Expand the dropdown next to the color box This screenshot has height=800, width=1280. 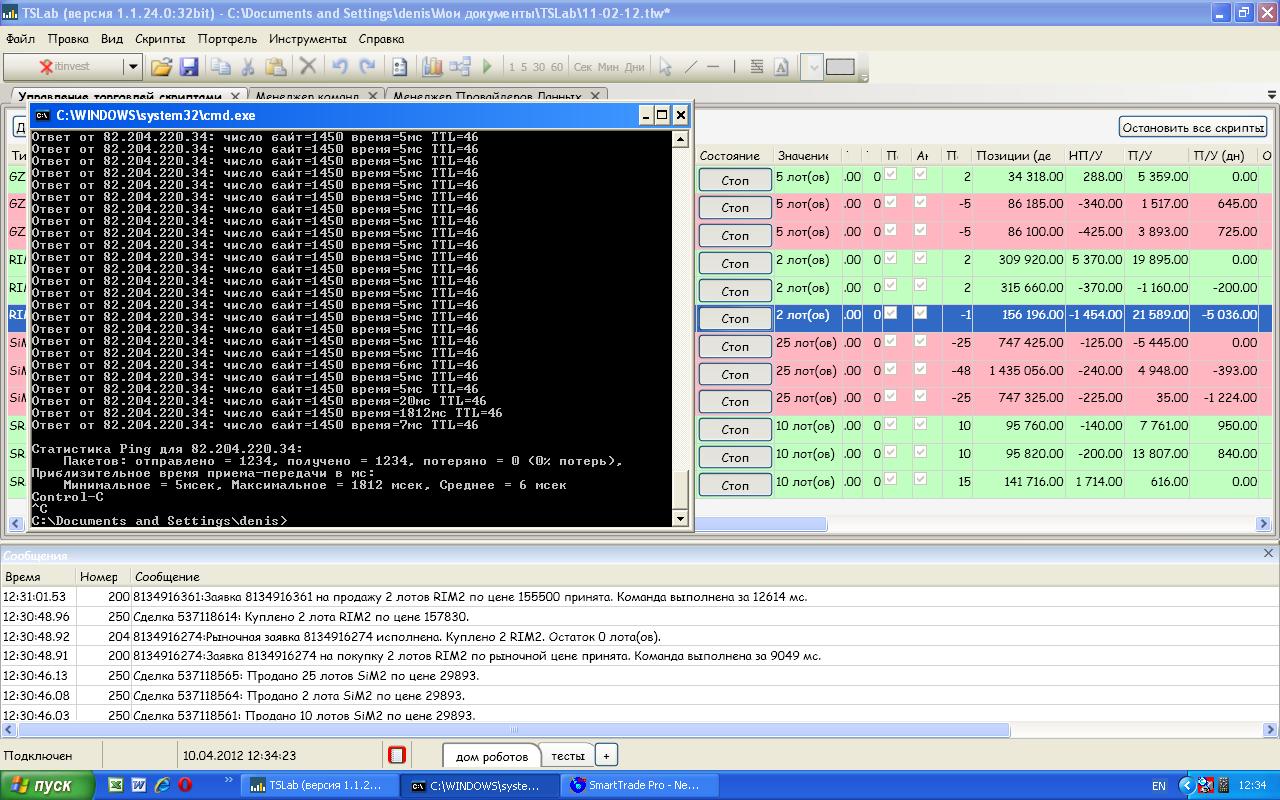click(812, 67)
